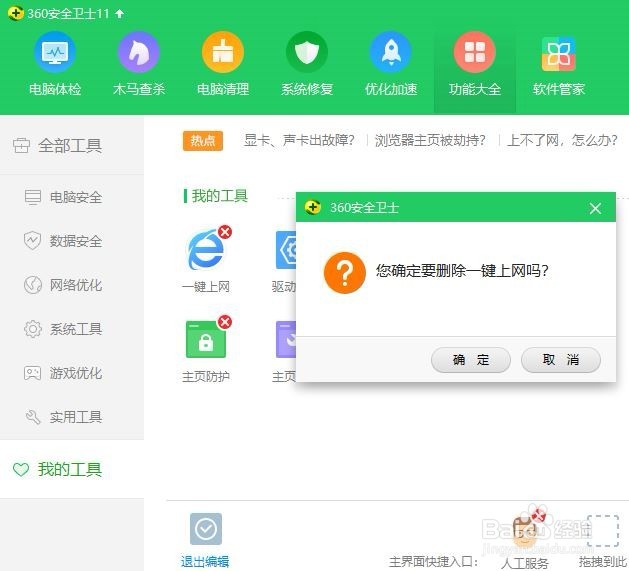Open 系统修复 shield icon
The image size is (629, 571).
(x=307, y=52)
